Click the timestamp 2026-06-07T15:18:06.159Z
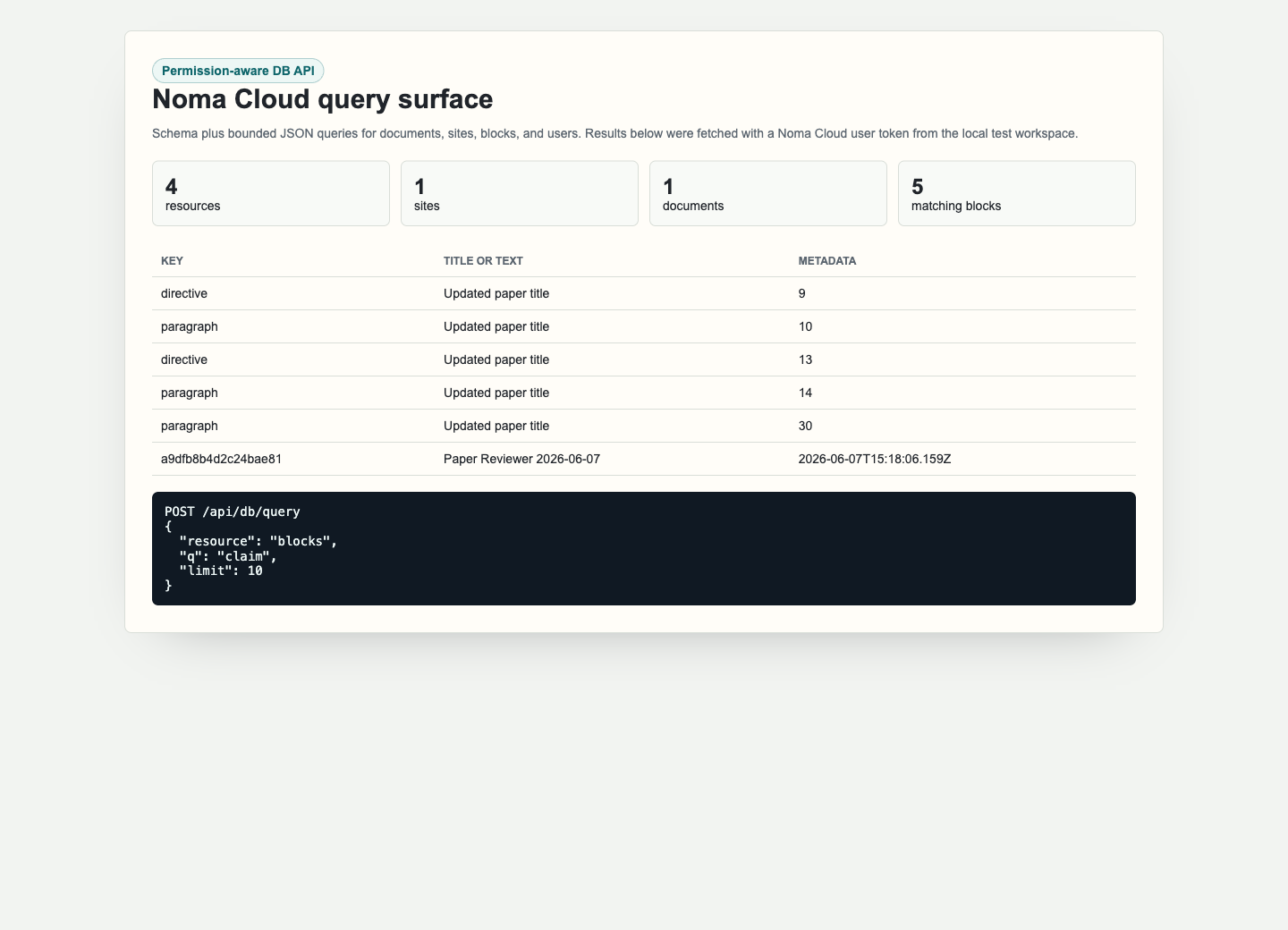Screen dimensions: 1288x930 (875, 459)
